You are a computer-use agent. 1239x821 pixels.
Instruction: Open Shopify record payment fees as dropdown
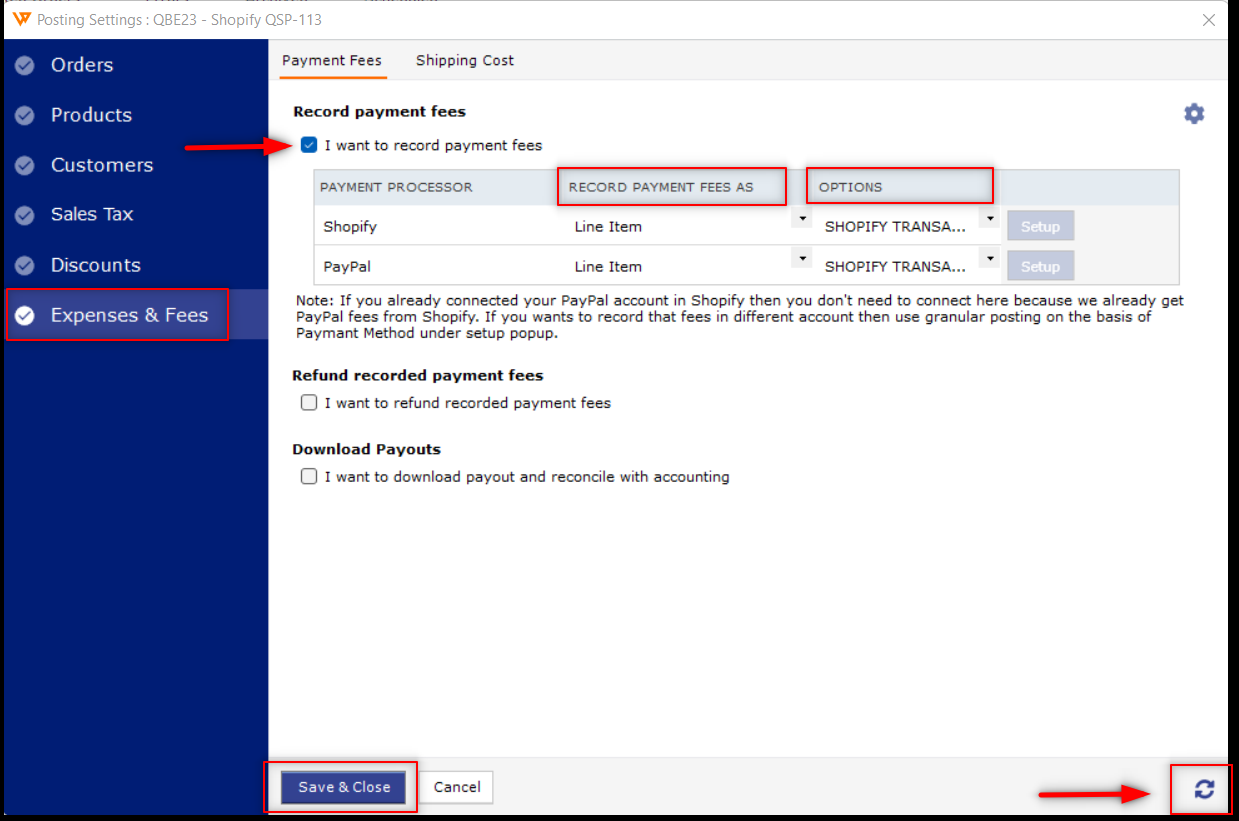pos(801,219)
